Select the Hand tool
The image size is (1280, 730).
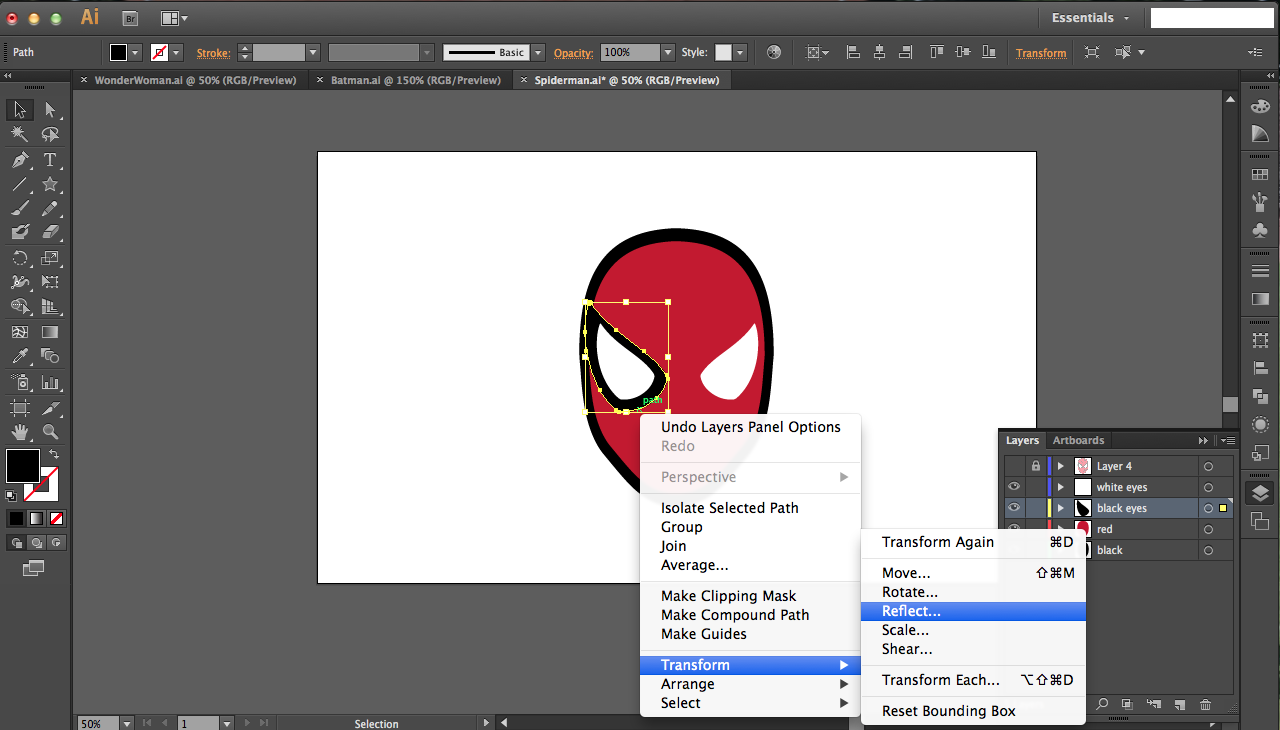[19, 432]
